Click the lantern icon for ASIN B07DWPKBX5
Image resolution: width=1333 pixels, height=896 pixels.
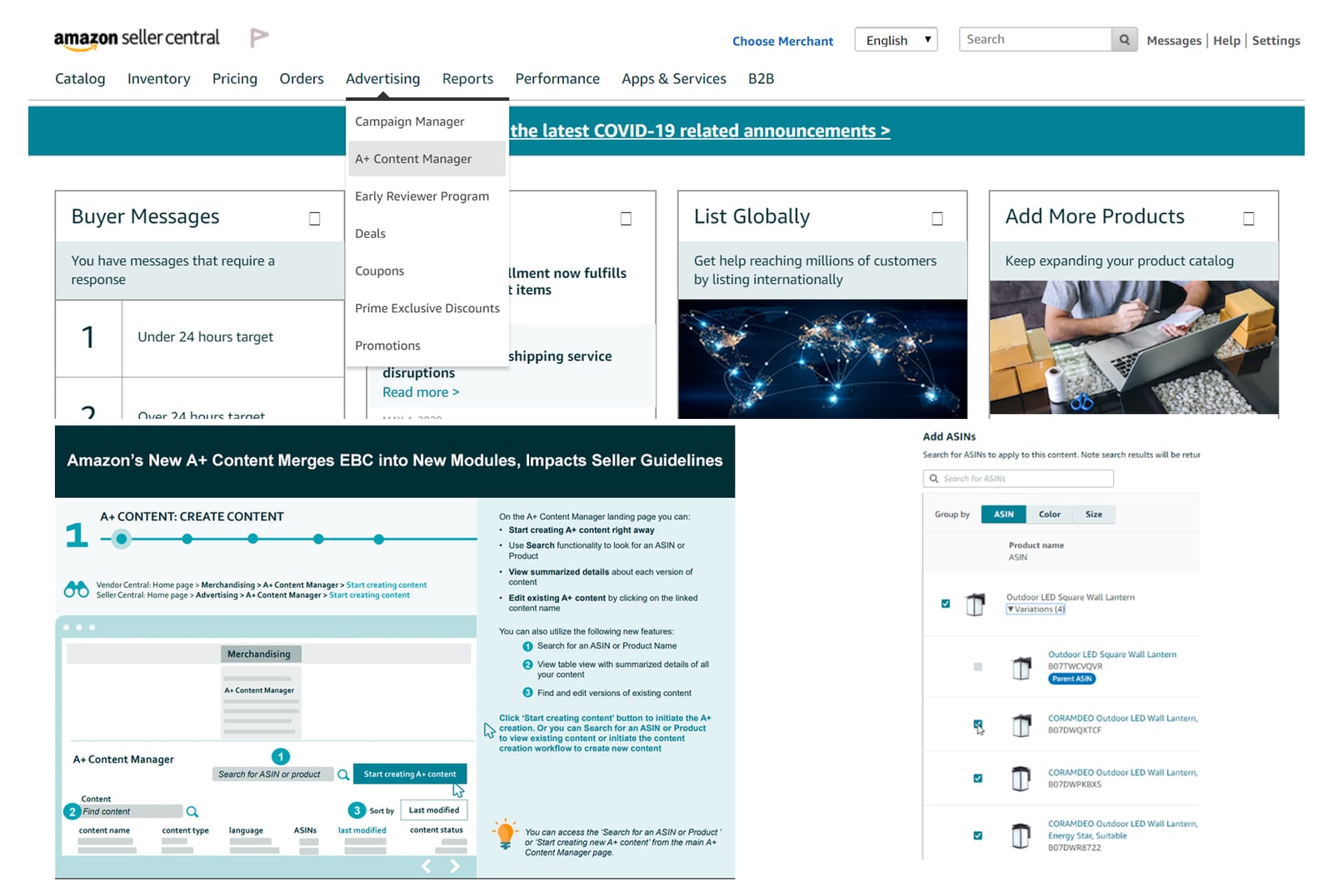click(1021, 779)
